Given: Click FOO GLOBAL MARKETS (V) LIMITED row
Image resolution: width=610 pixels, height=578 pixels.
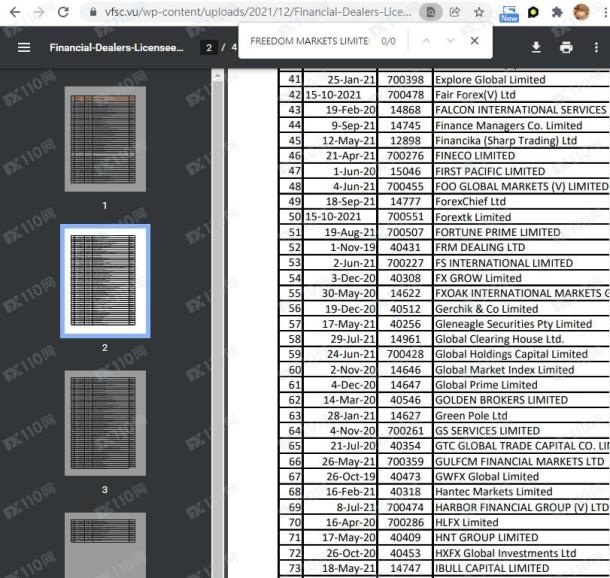Looking at the screenshot, I should (x=444, y=186).
